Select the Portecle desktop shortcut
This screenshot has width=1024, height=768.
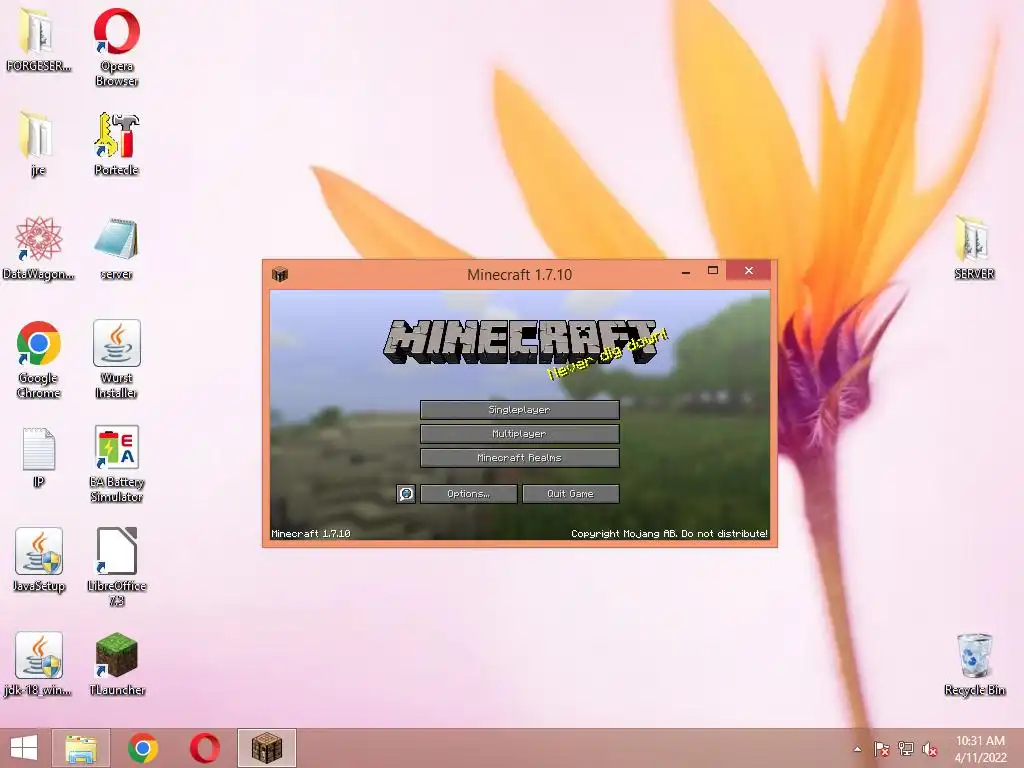pyautogui.click(x=117, y=144)
